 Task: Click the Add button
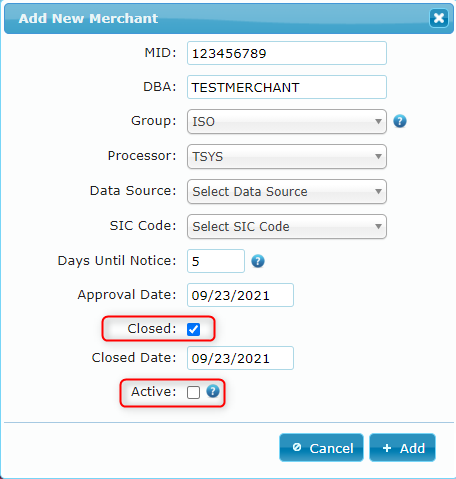[x=402, y=448]
